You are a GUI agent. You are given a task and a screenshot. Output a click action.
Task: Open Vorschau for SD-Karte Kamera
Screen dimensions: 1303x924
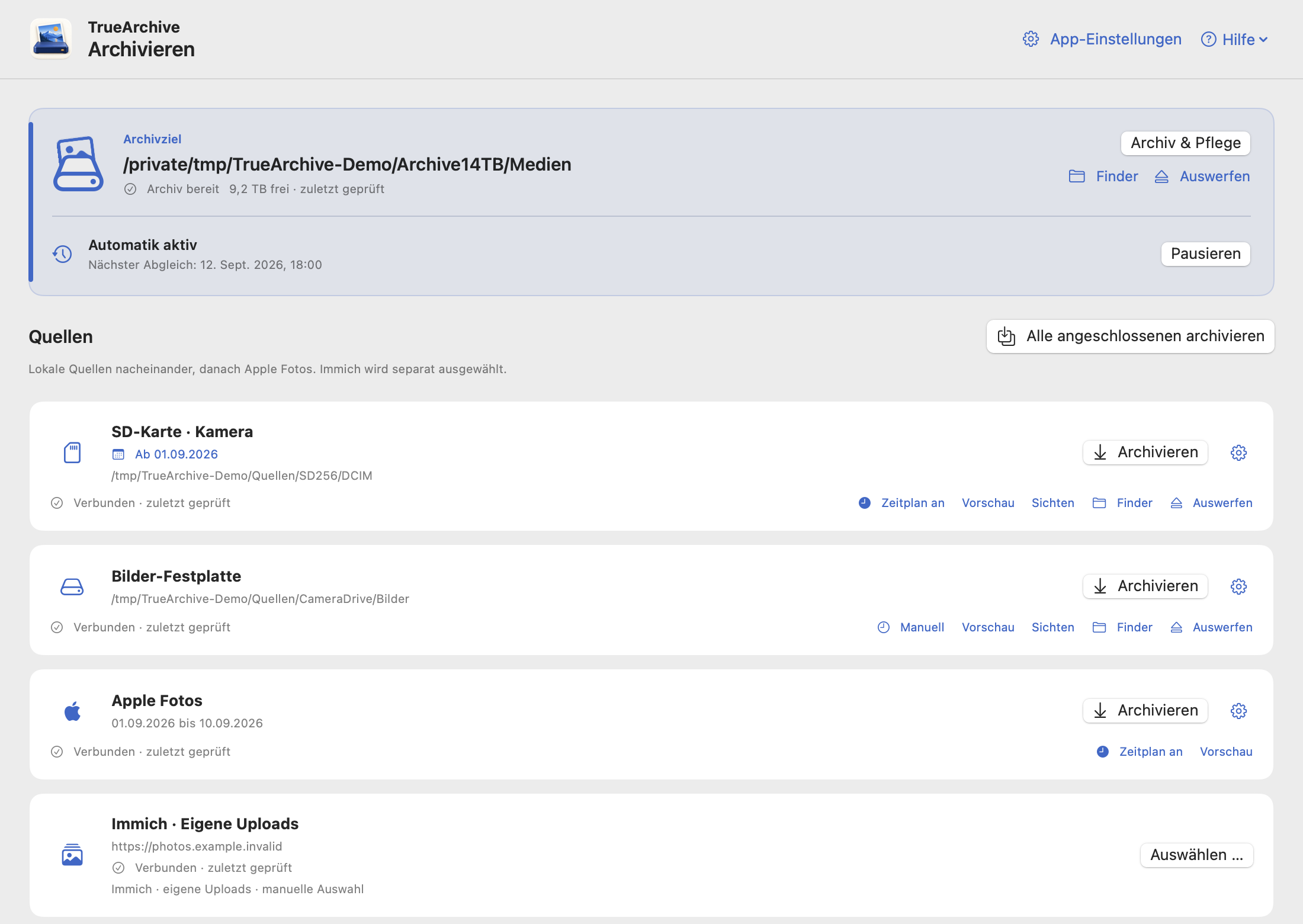pos(988,503)
